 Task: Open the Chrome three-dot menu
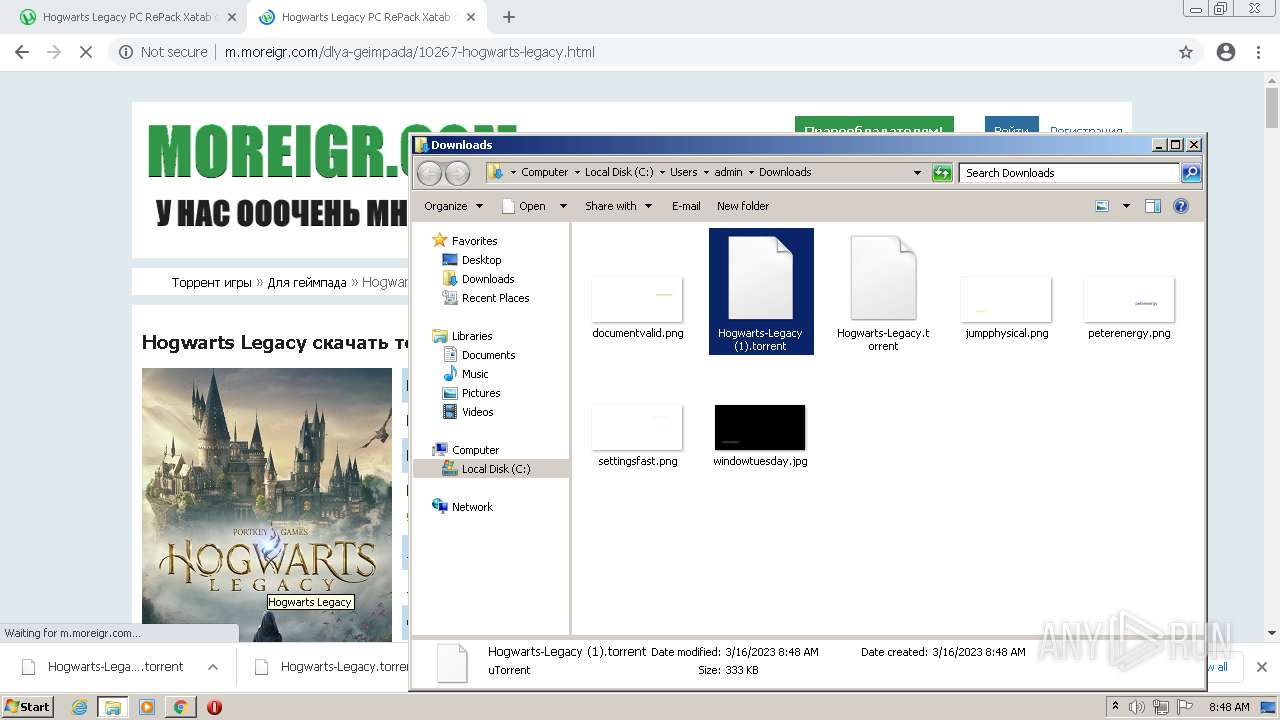[1258, 52]
